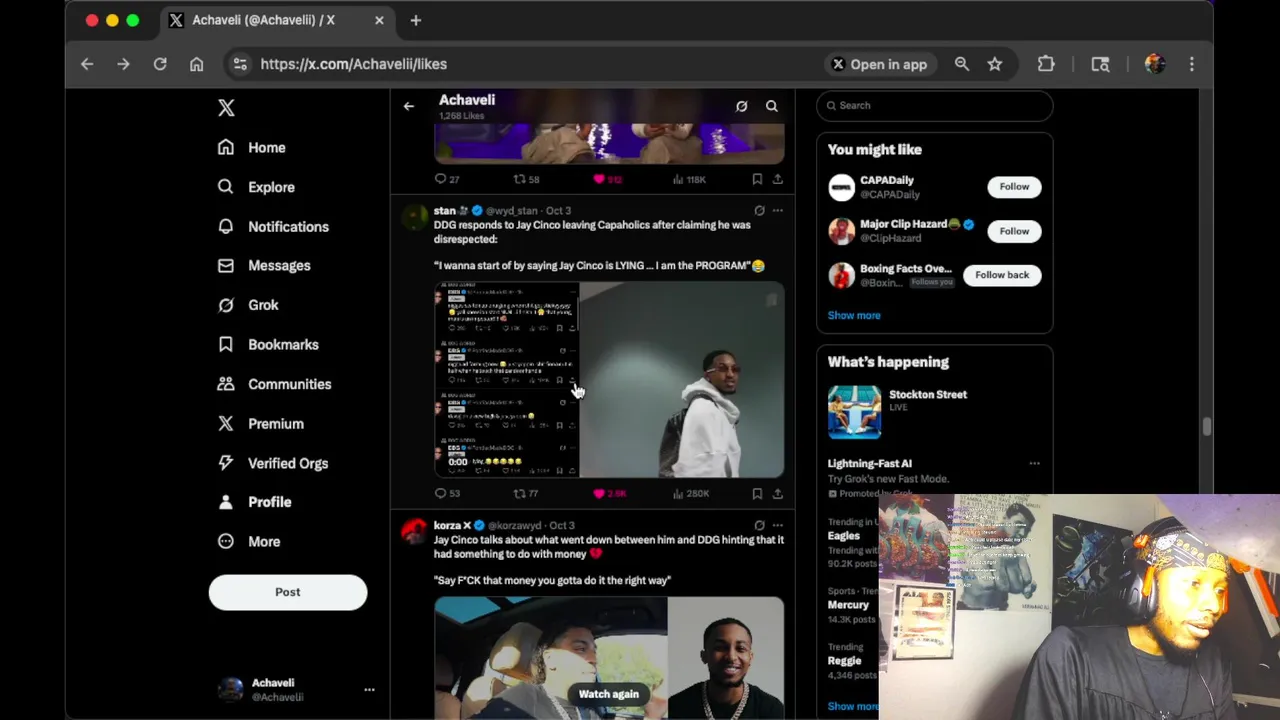Image resolution: width=1280 pixels, height=720 pixels.
Task: Open Grok explain on korza post
Action: pyautogui.click(x=759, y=525)
